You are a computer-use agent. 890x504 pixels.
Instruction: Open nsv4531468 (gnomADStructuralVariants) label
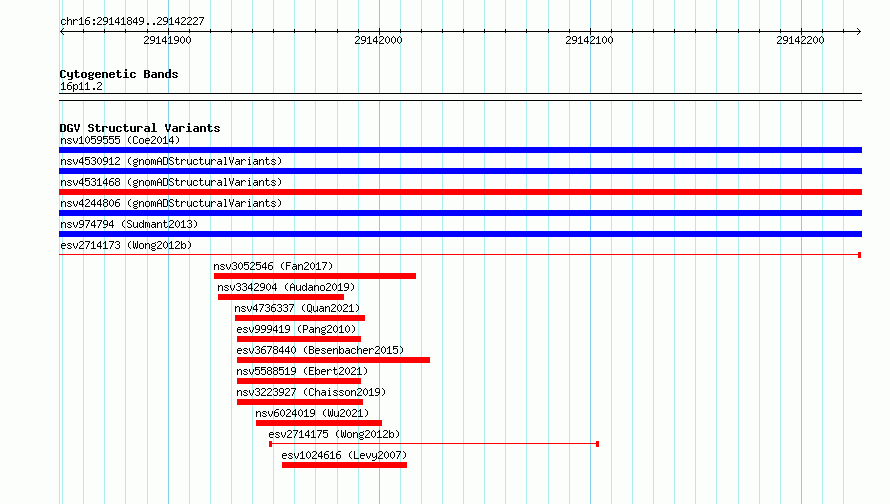[x=171, y=182]
